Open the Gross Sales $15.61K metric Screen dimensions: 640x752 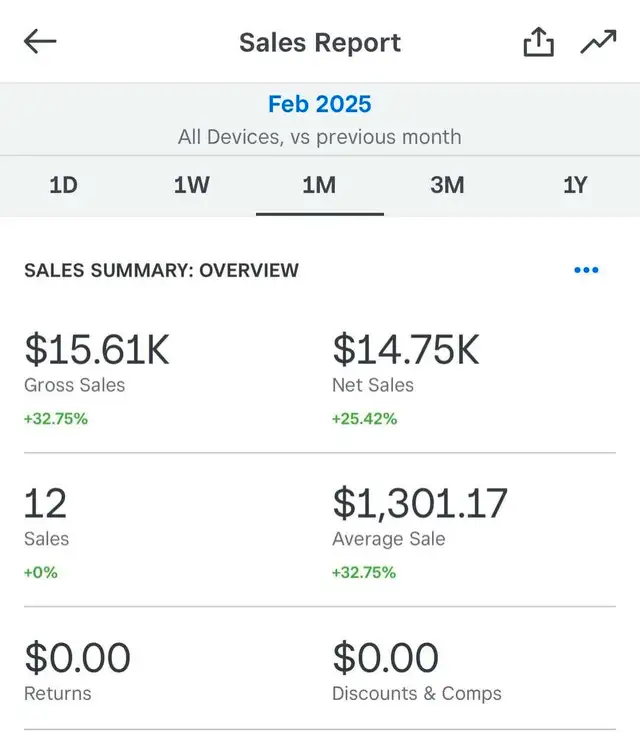(97, 351)
